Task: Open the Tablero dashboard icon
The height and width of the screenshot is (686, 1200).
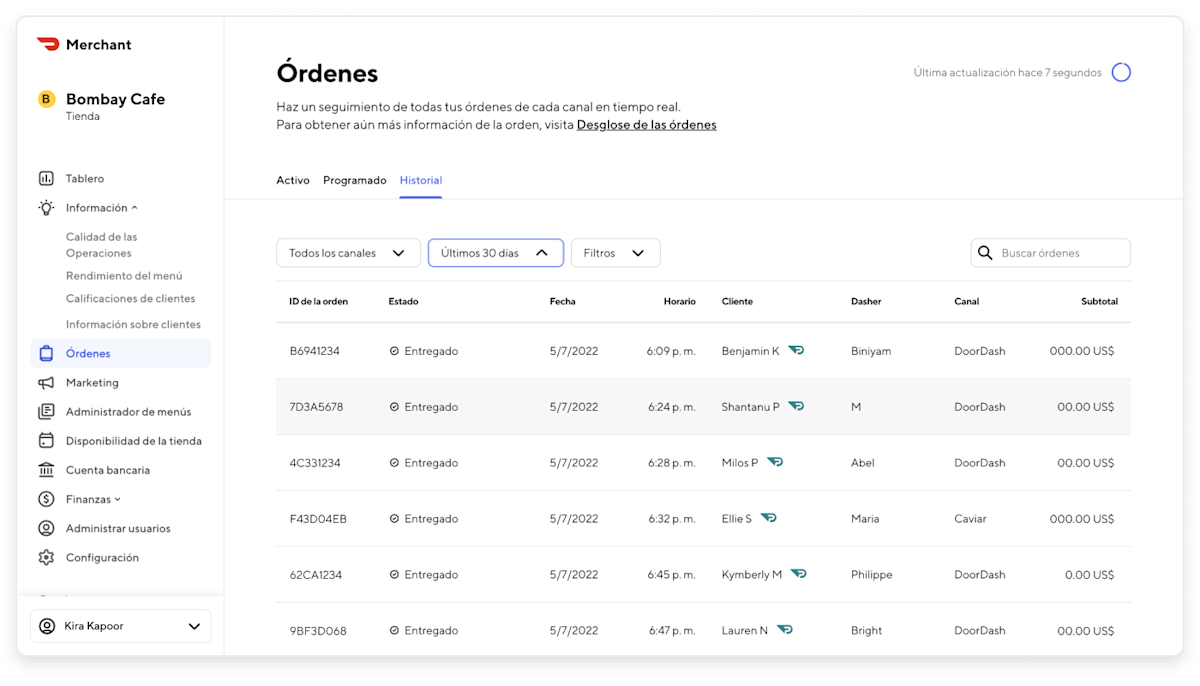Action: 45,178
